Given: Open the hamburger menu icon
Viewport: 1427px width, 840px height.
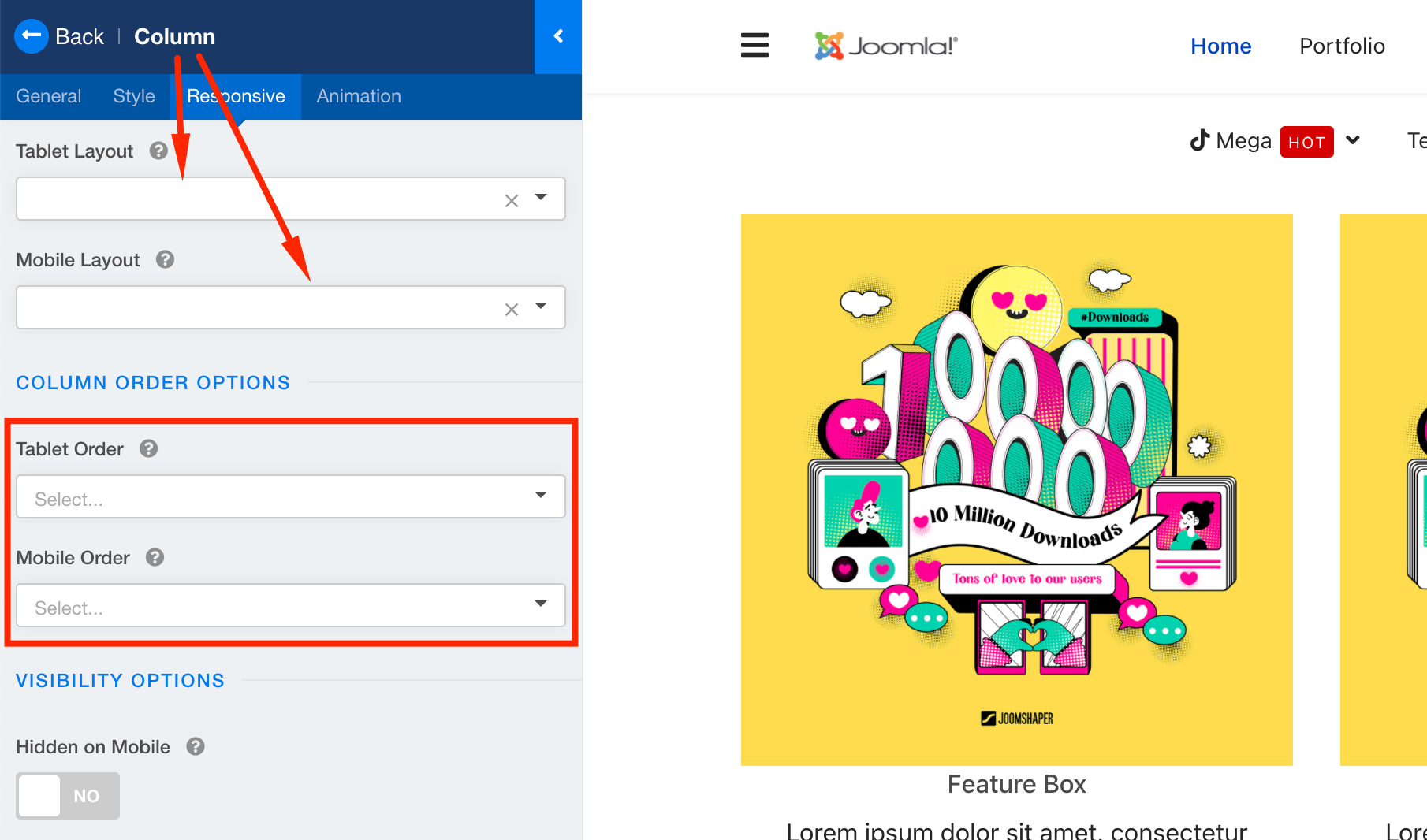Looking at the screenshot, I should coord(754,46).
